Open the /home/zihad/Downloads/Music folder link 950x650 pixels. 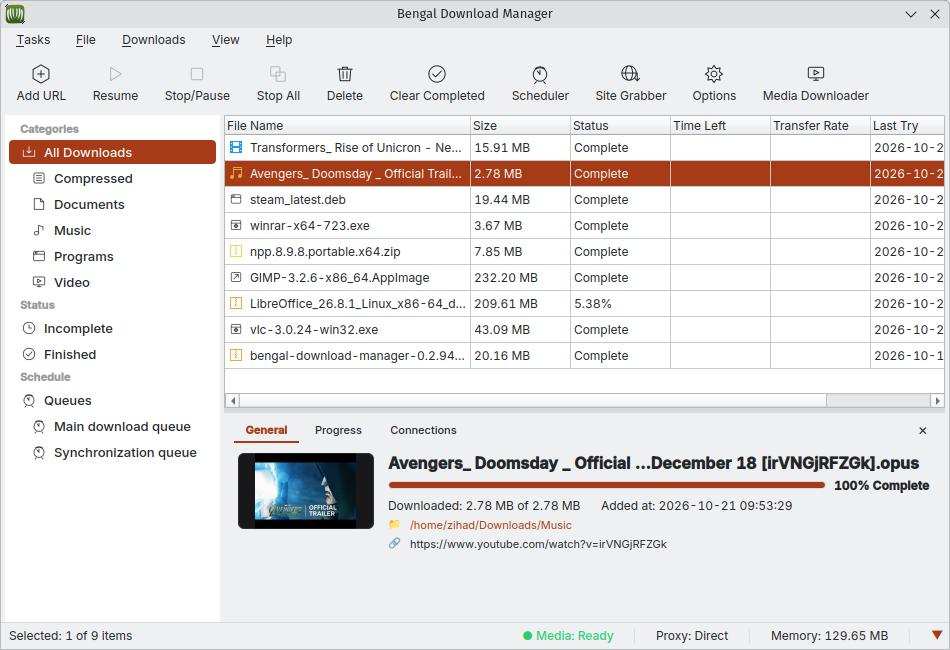click(490, 525)
